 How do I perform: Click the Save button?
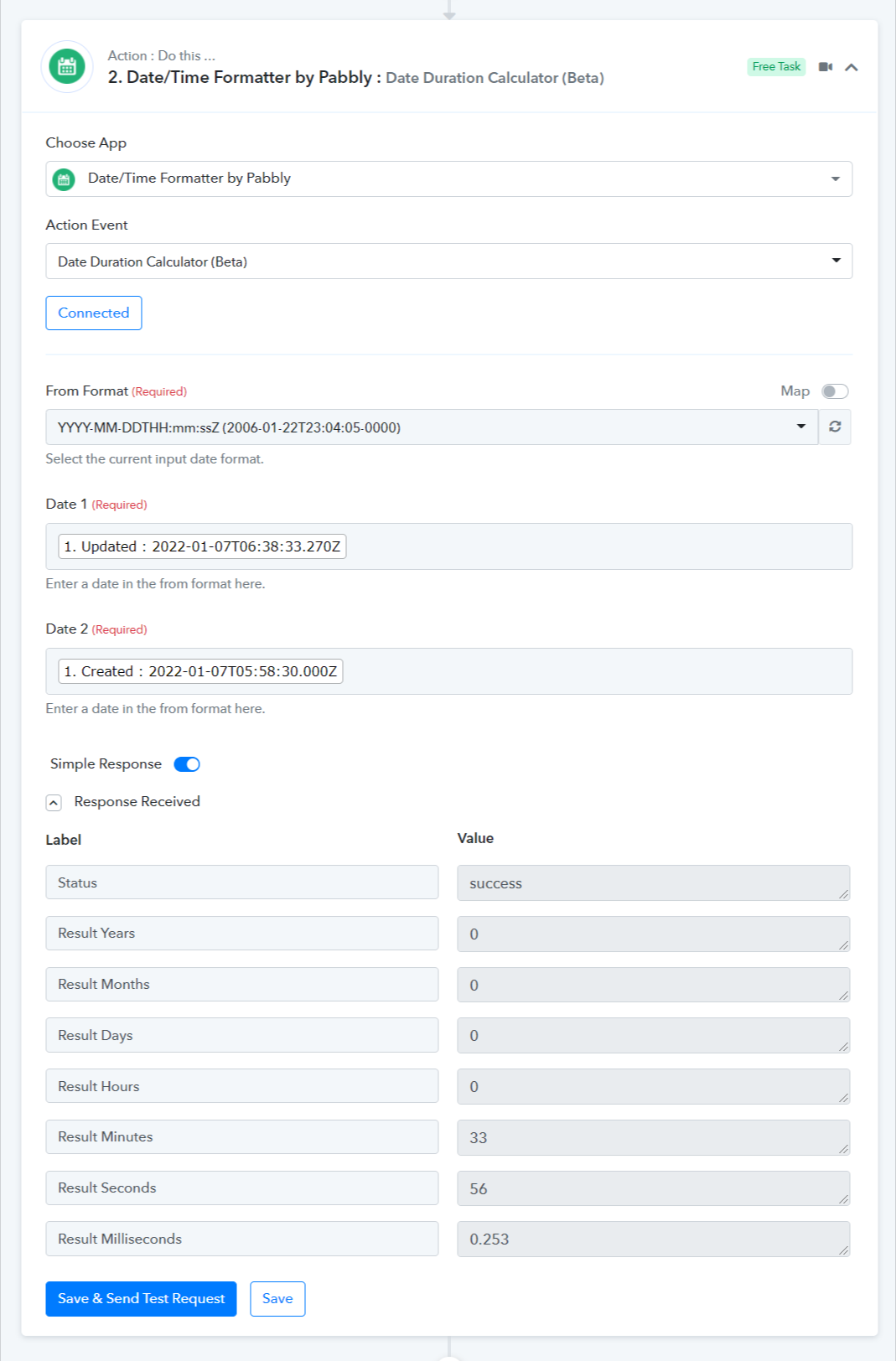click(277, 1299)
